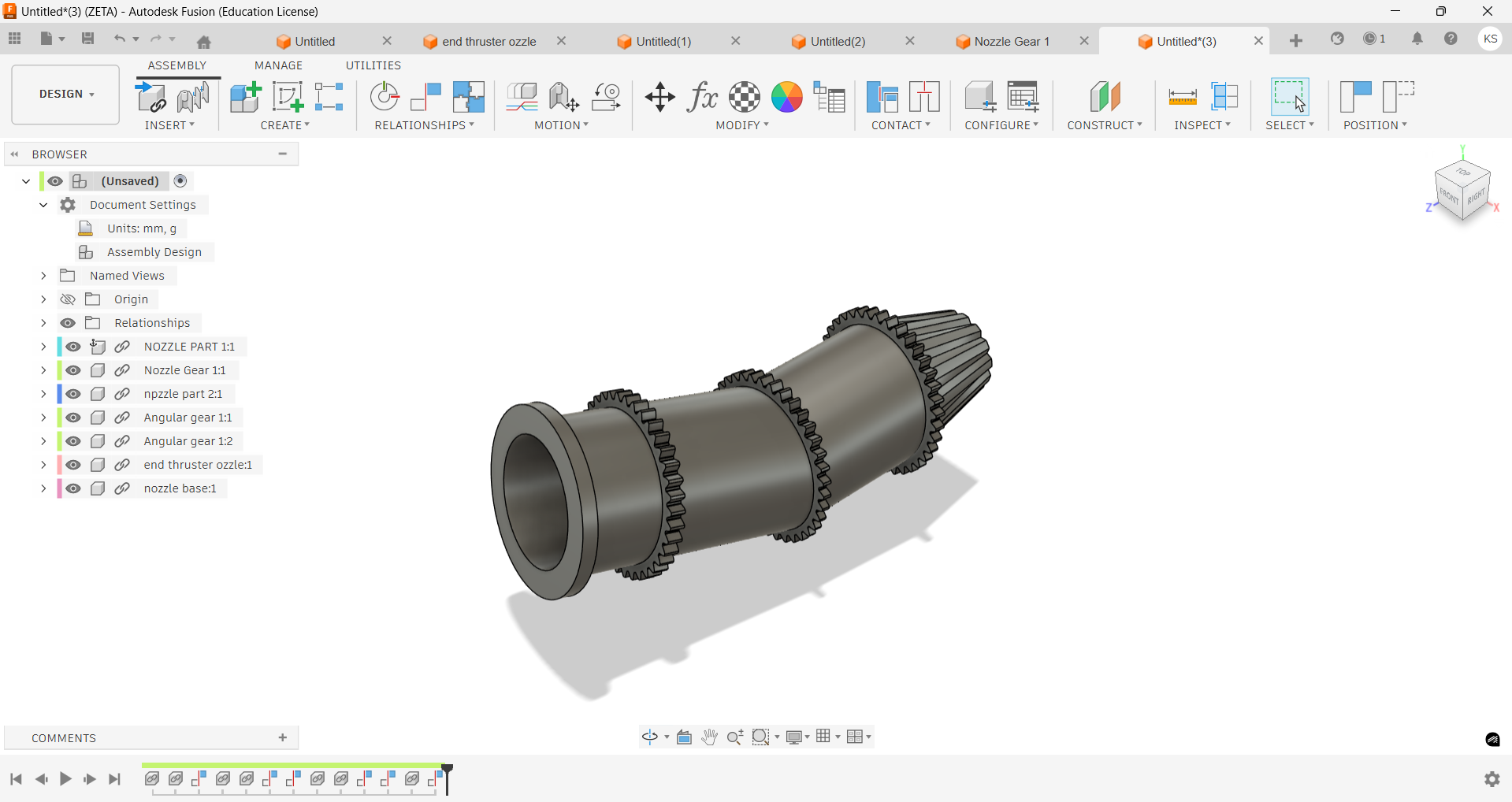Click the Insert Component icon

pyautogui.click(x=151, y=98)
